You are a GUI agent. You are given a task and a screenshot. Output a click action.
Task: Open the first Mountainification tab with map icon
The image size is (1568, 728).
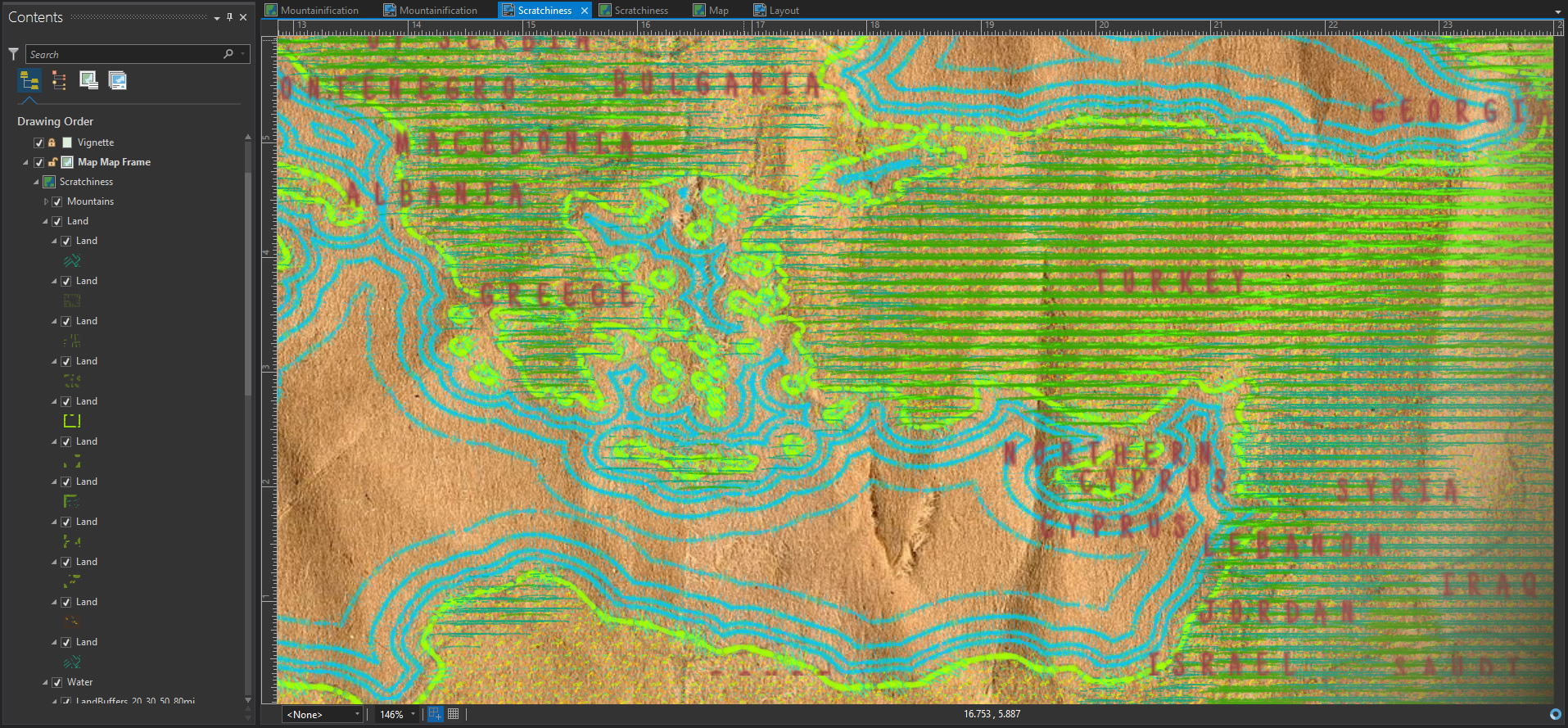tap(312, 11)
